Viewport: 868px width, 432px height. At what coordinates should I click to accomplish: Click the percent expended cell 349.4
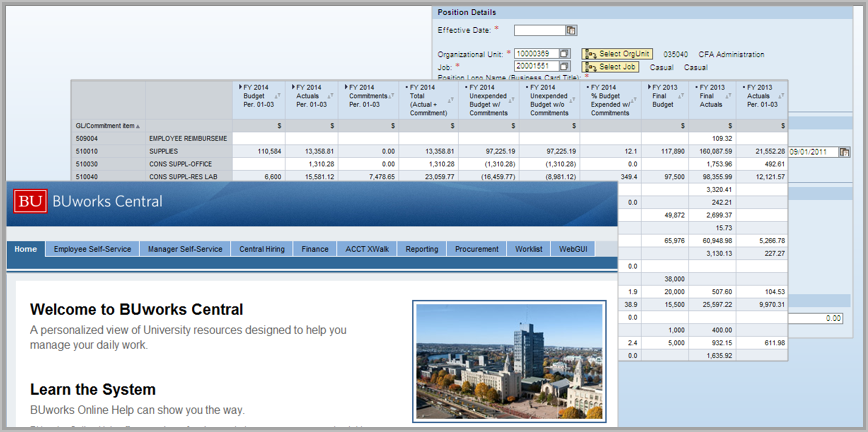(631, 177)
